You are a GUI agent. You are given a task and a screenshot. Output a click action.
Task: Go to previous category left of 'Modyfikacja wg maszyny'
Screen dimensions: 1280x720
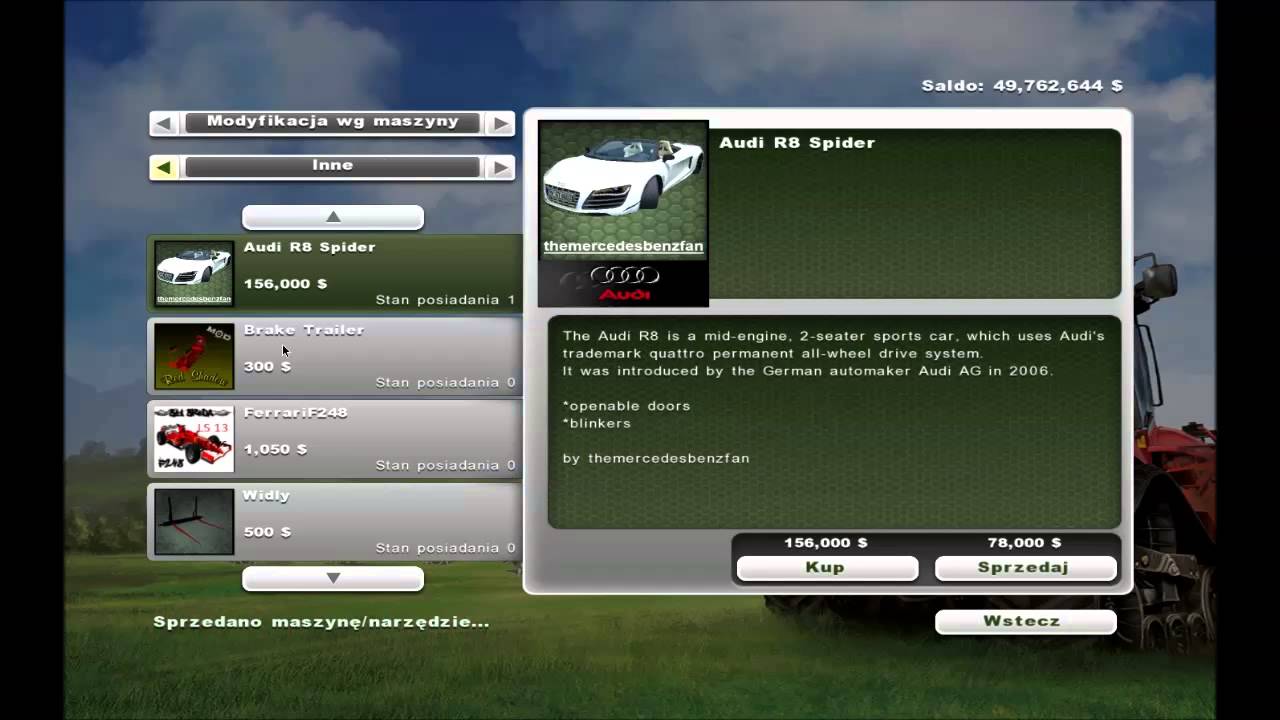pos(164,123)
